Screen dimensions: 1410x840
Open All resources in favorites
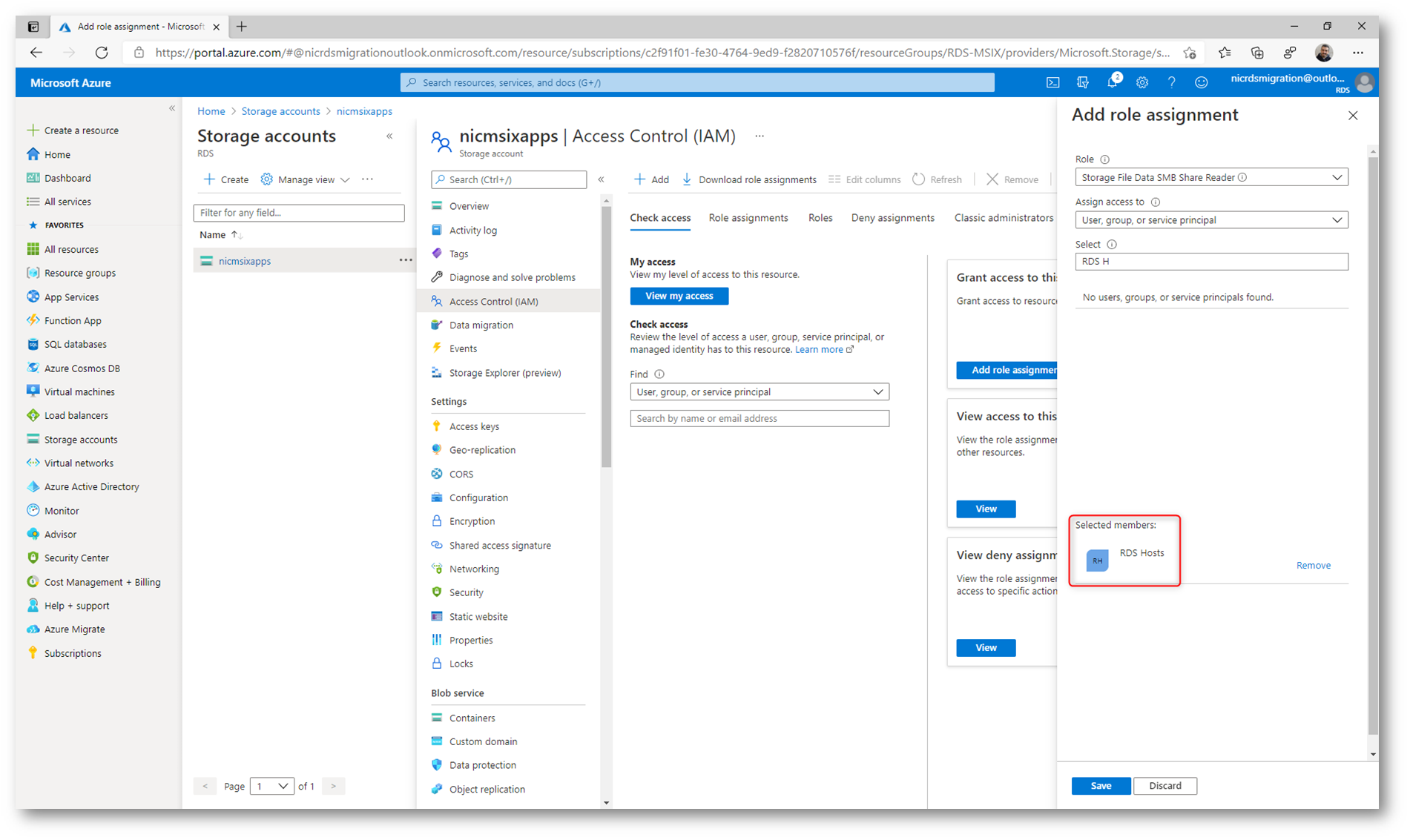click(x=63, y=249)
